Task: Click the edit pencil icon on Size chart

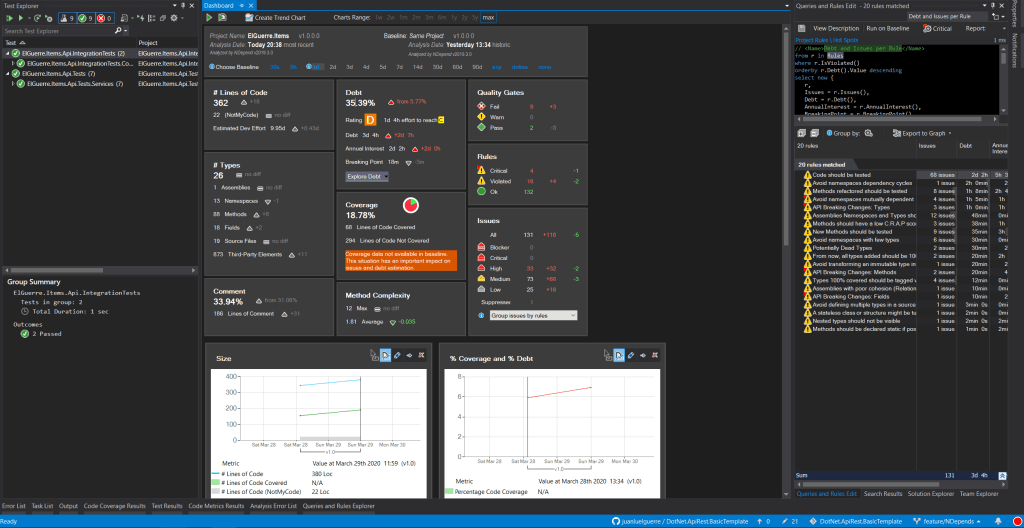Action: pyautogui.click(x=396, y=355)
